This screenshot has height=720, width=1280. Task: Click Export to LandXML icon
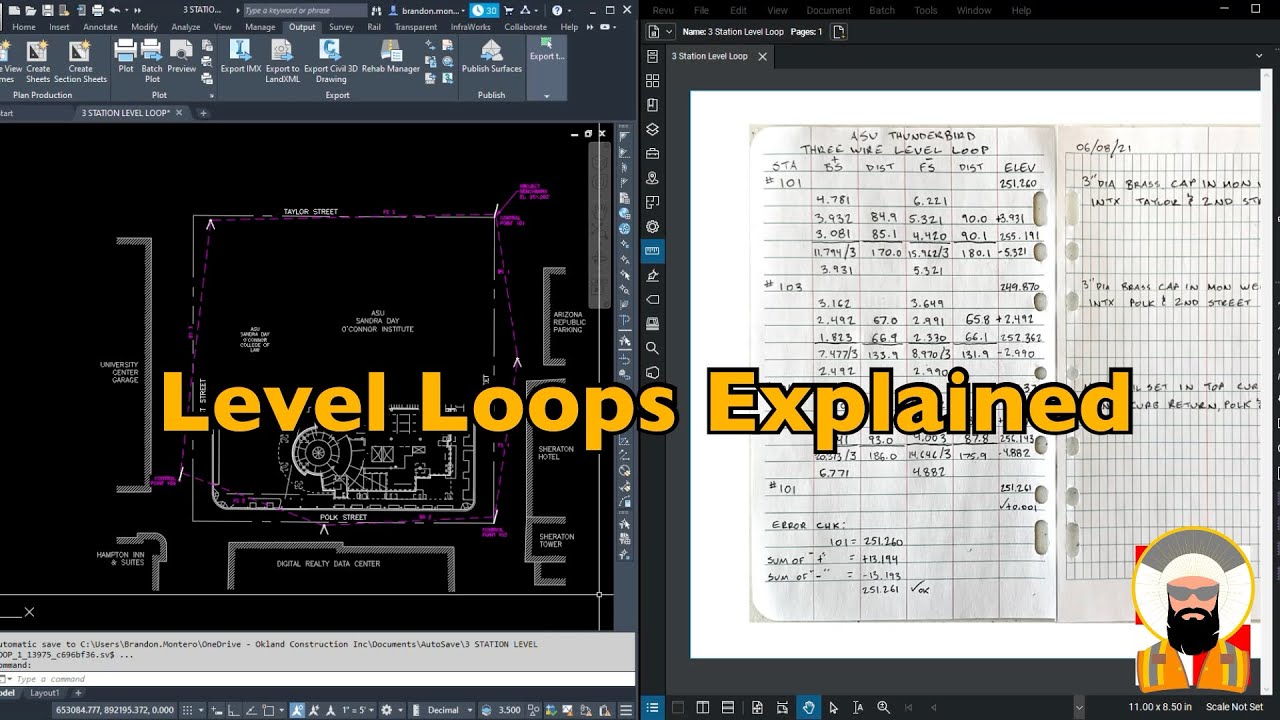[283, 60]
